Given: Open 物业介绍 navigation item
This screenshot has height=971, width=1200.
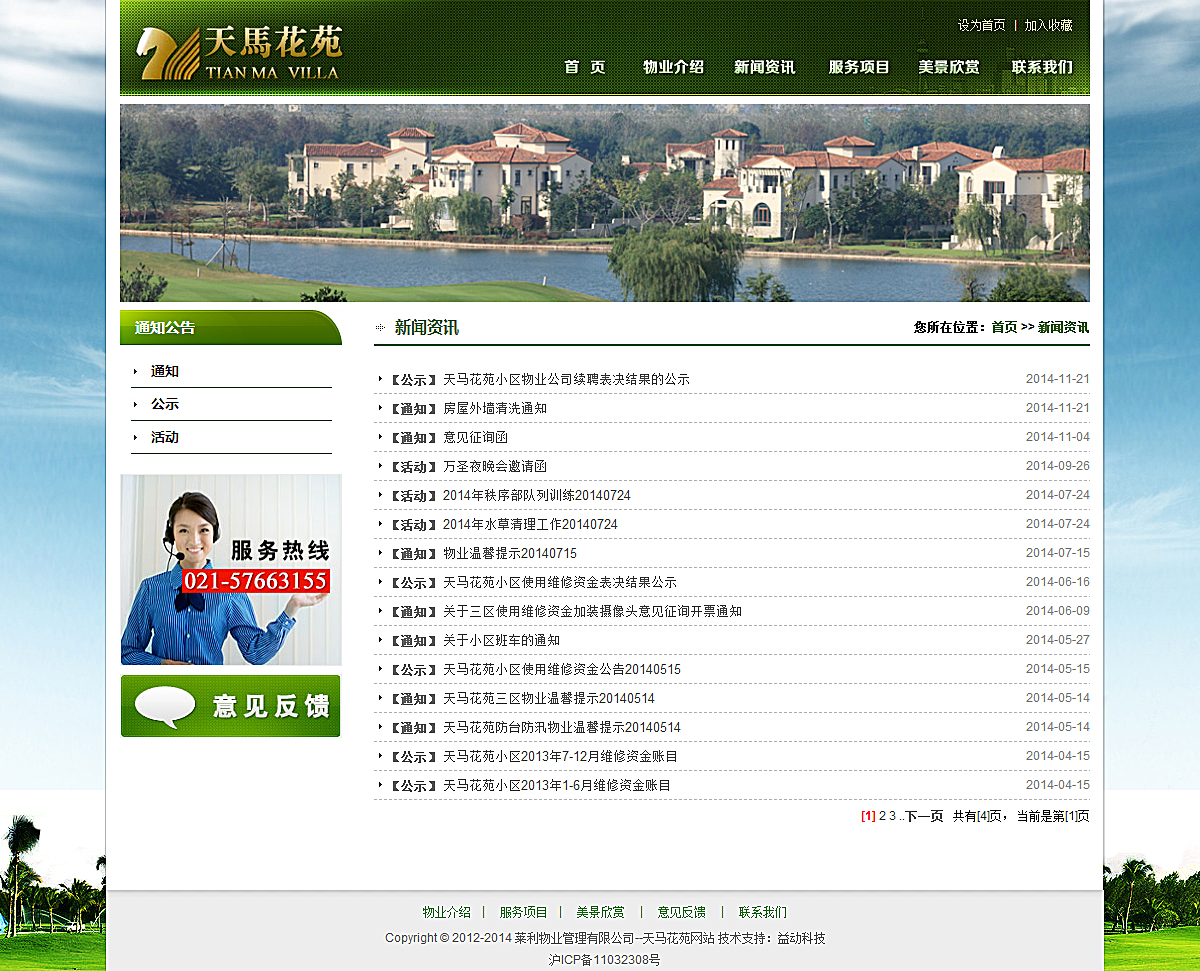Looking at the screenshot, I should pos(673,67).
